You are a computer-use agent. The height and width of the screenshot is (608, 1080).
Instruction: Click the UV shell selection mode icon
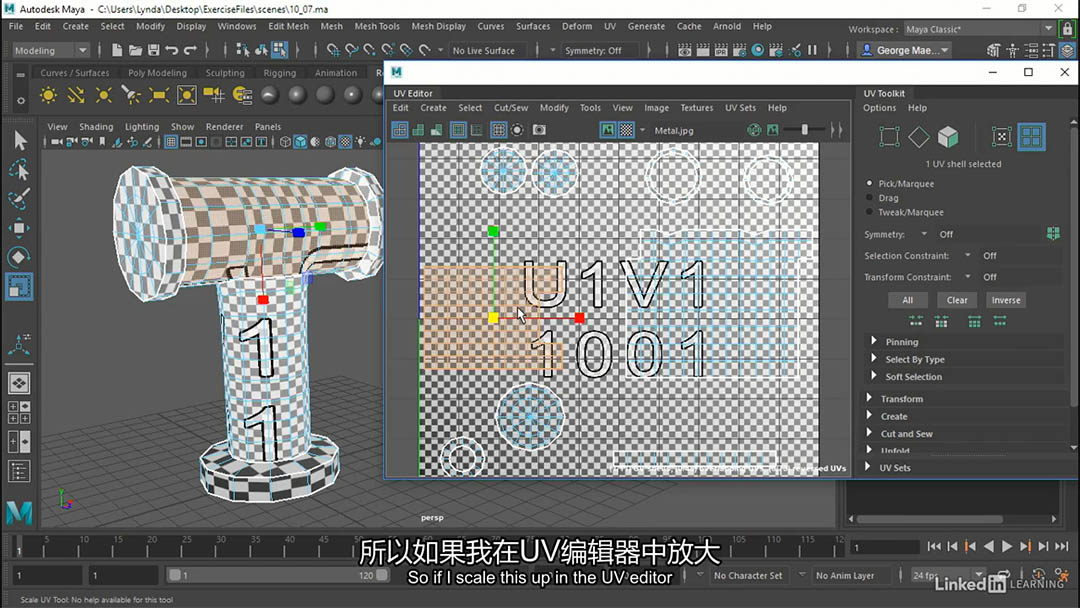(1031, 137)
